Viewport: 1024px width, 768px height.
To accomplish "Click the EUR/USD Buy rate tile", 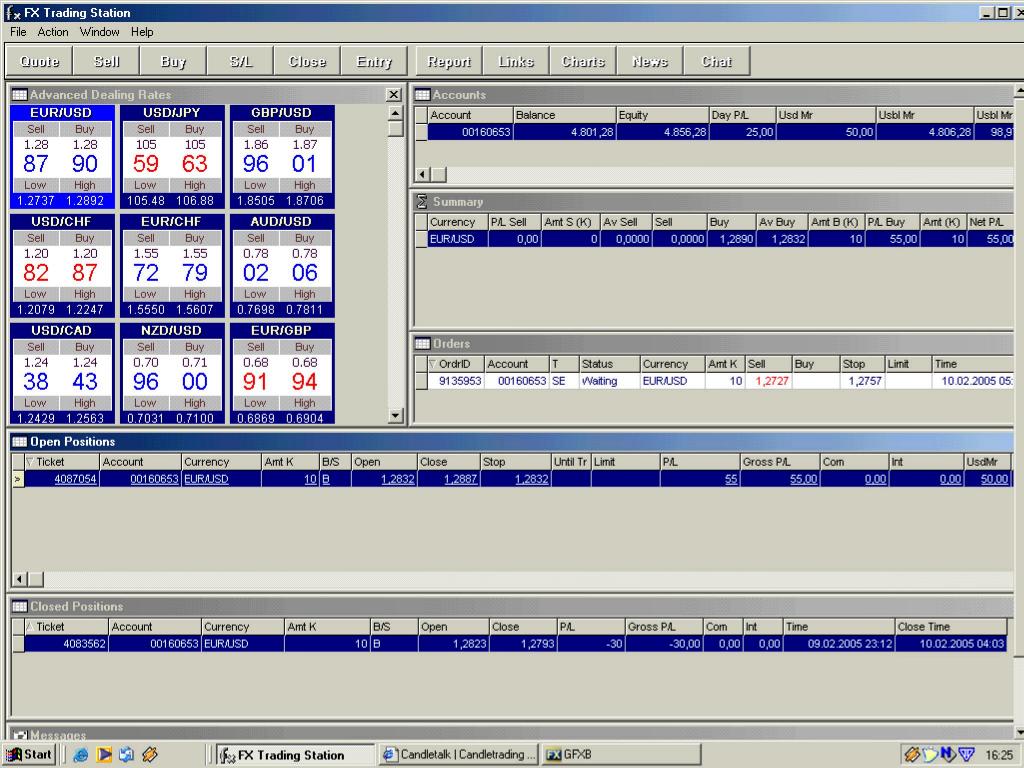I will click(x=85, y=157).
